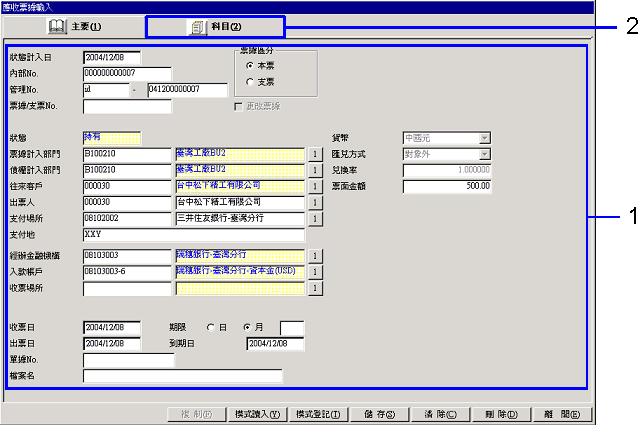Screen dimensions: 640x427
Task: Switch to the 科目(2) tab
Action: (x=215, y=26)
